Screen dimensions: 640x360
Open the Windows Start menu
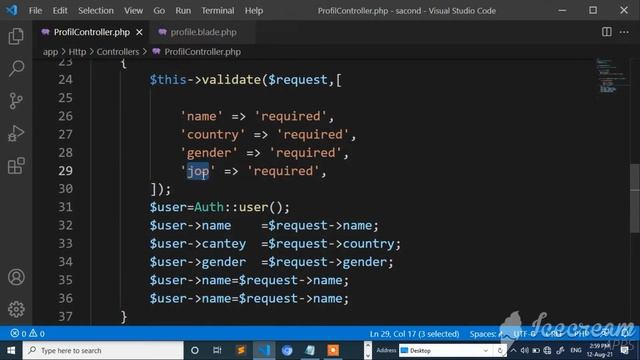[11, 350]
